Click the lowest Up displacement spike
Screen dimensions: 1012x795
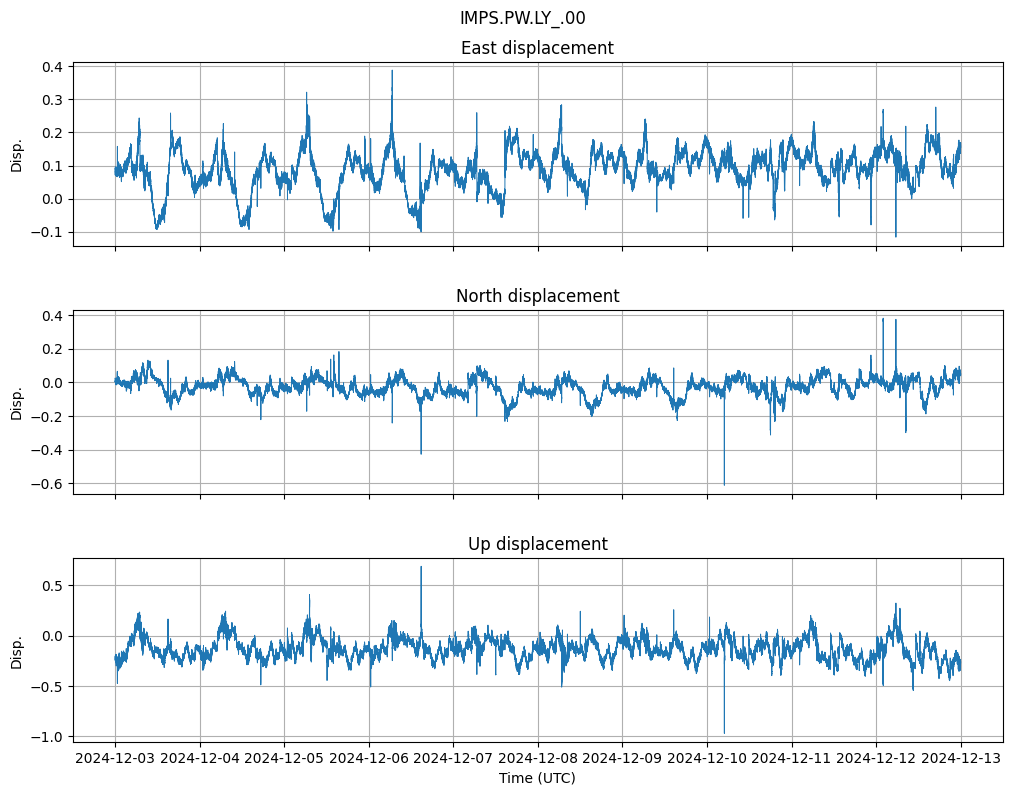tap(724, 733)
